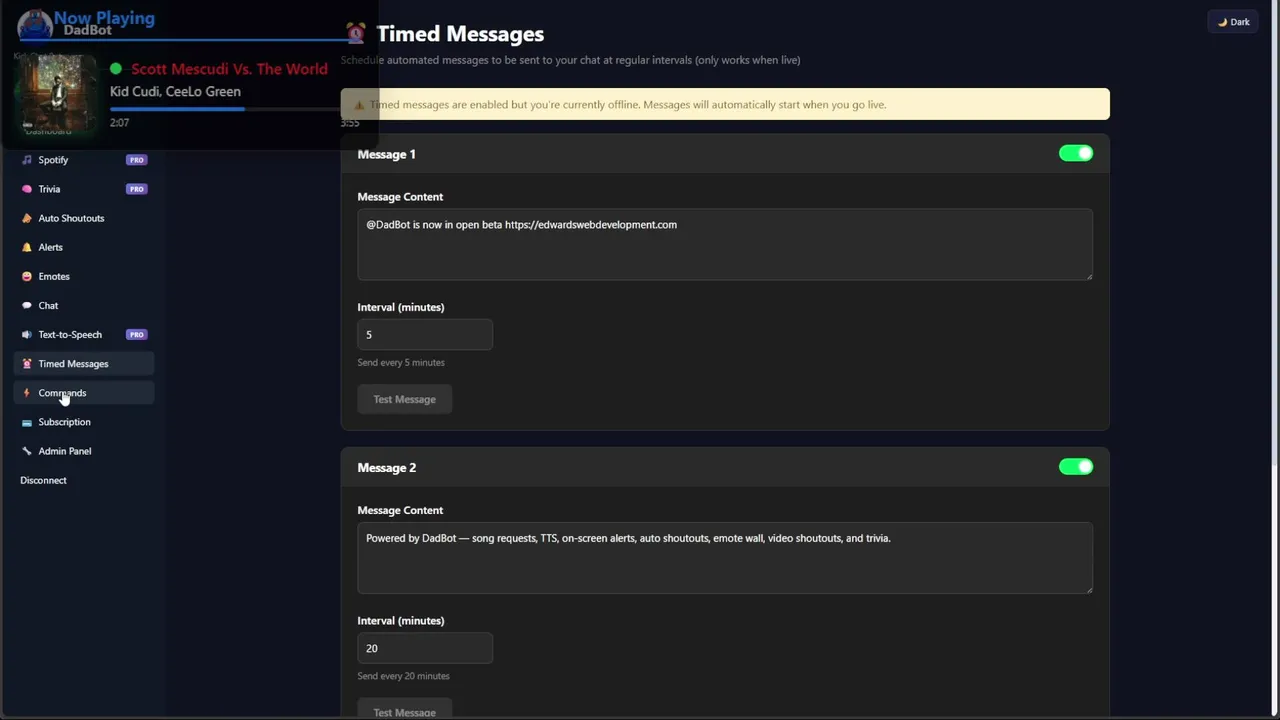
Task: Click the Subscription card icon
Action: 27,422
